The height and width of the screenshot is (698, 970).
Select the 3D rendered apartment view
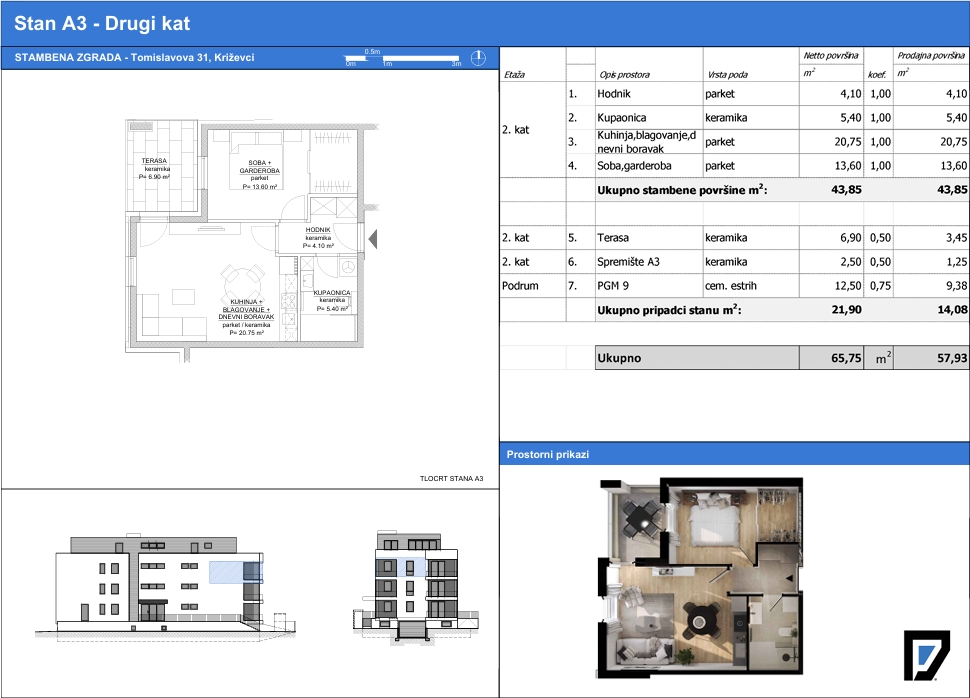[x=700, y=578]
